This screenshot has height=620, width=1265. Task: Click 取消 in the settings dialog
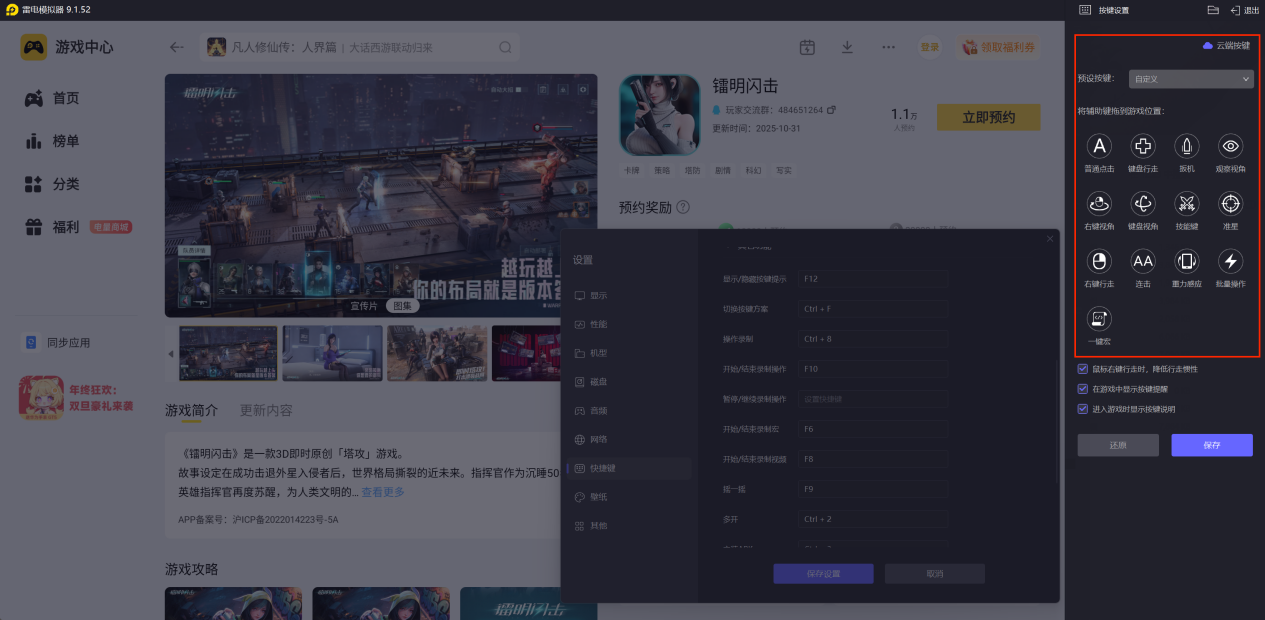935,574
